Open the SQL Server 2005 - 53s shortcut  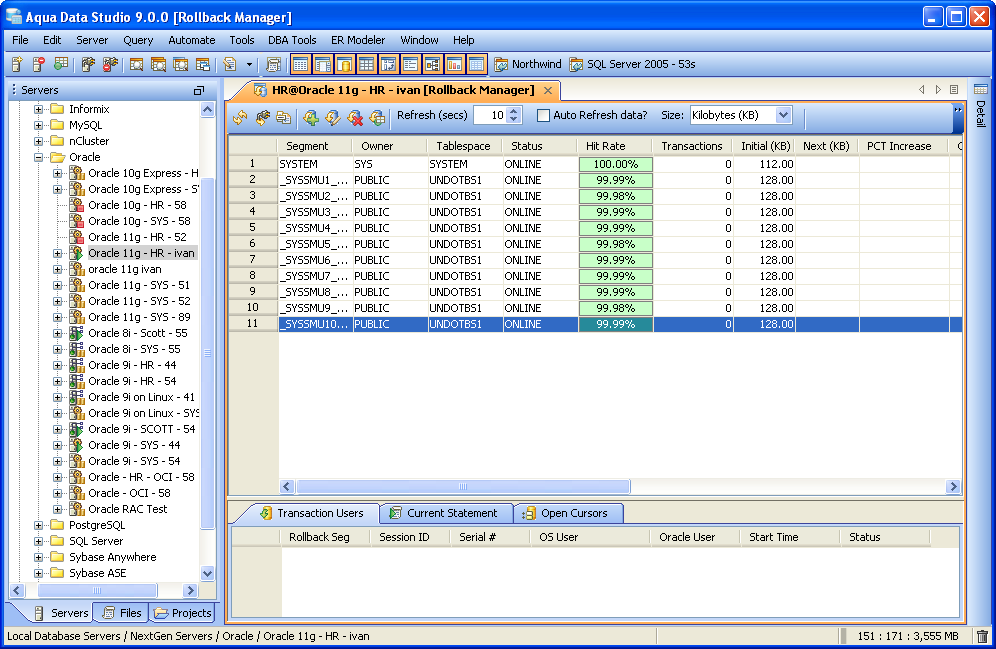pos(633,64)
